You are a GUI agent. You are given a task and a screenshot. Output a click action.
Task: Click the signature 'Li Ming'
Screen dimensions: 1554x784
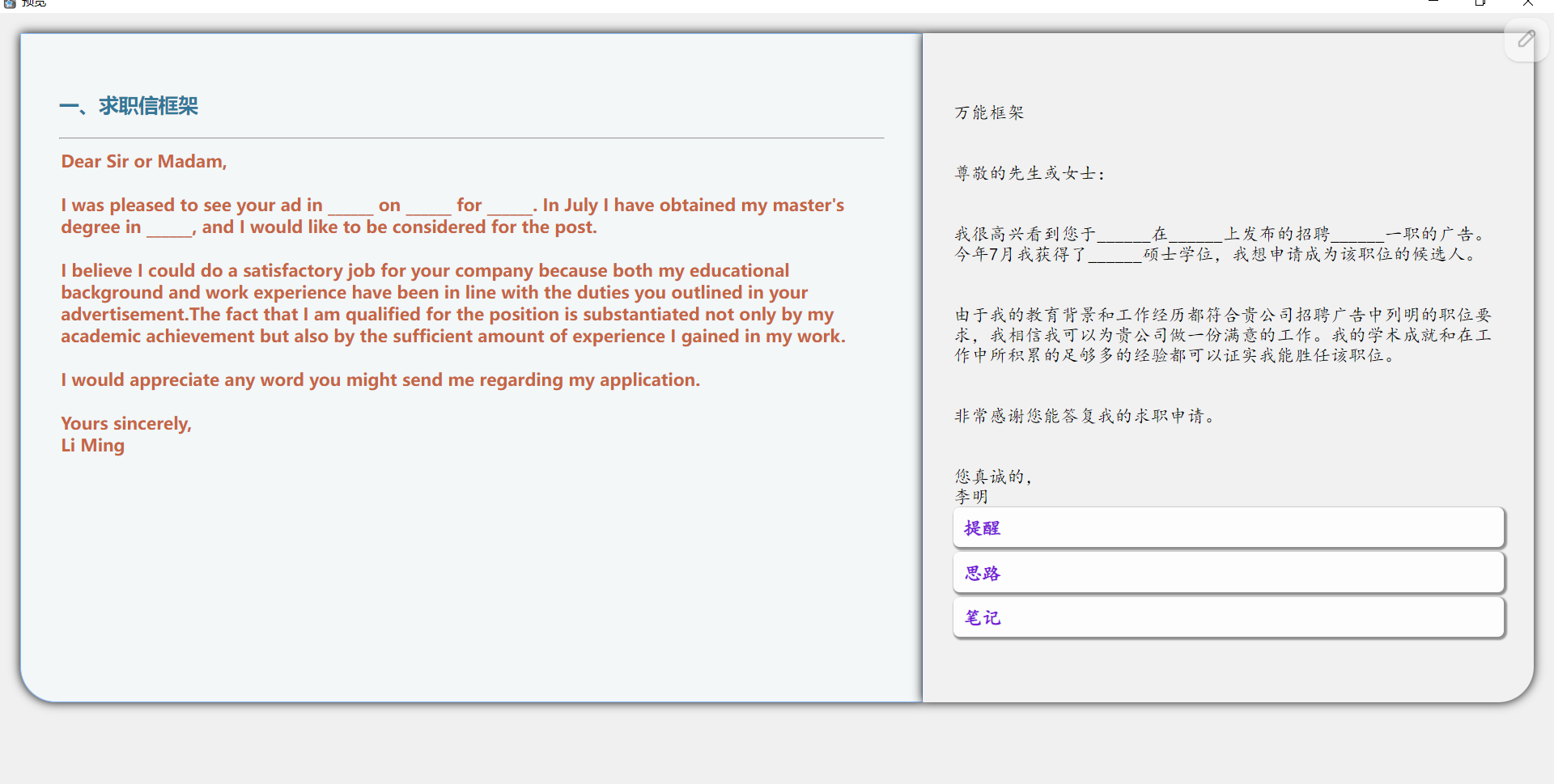[x=93, y=445]
